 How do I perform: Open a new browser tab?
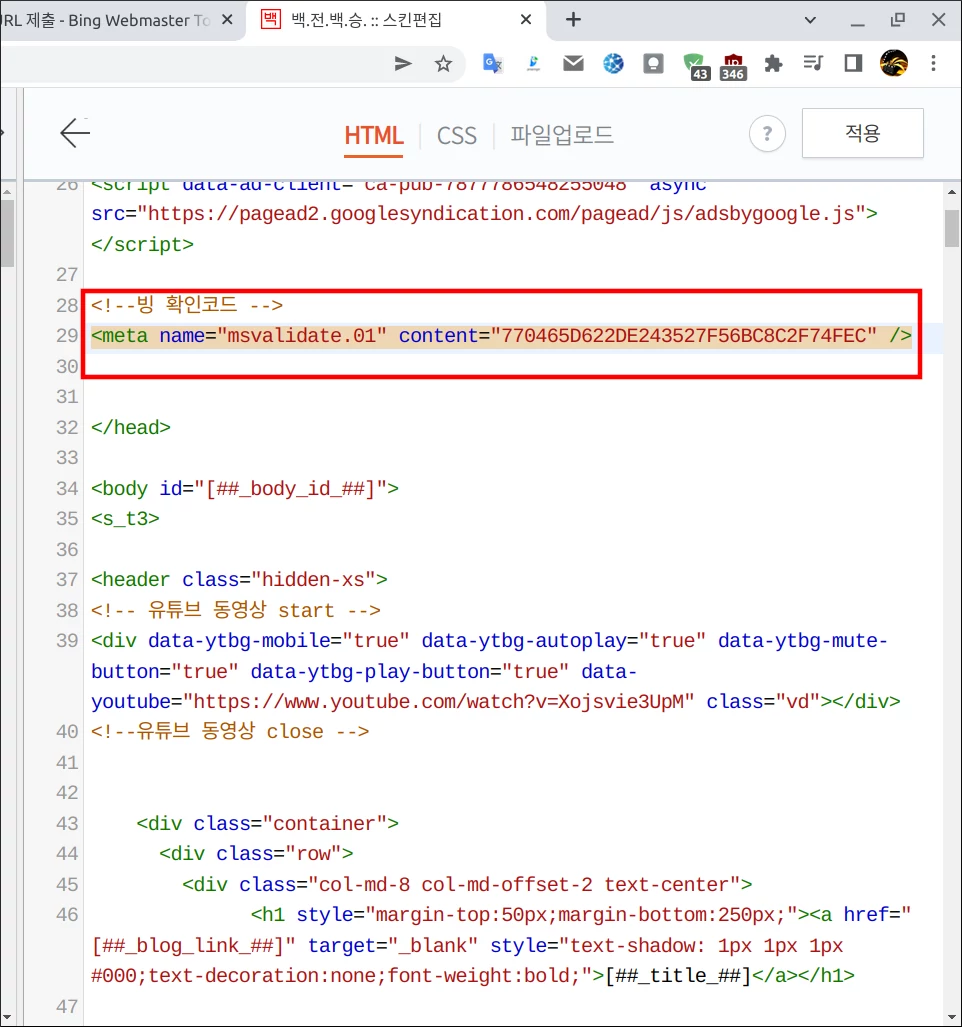point(573,20)
